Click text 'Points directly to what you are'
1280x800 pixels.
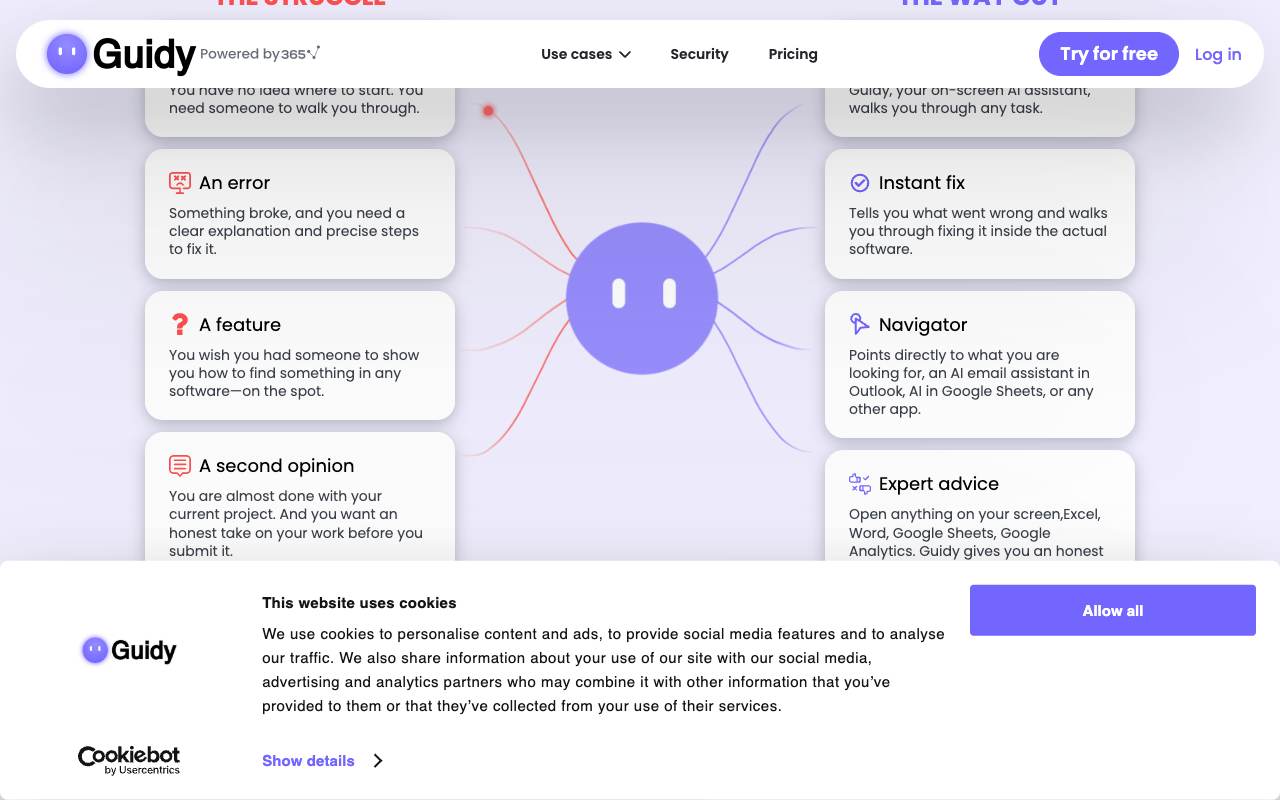(x=954, y=355)
